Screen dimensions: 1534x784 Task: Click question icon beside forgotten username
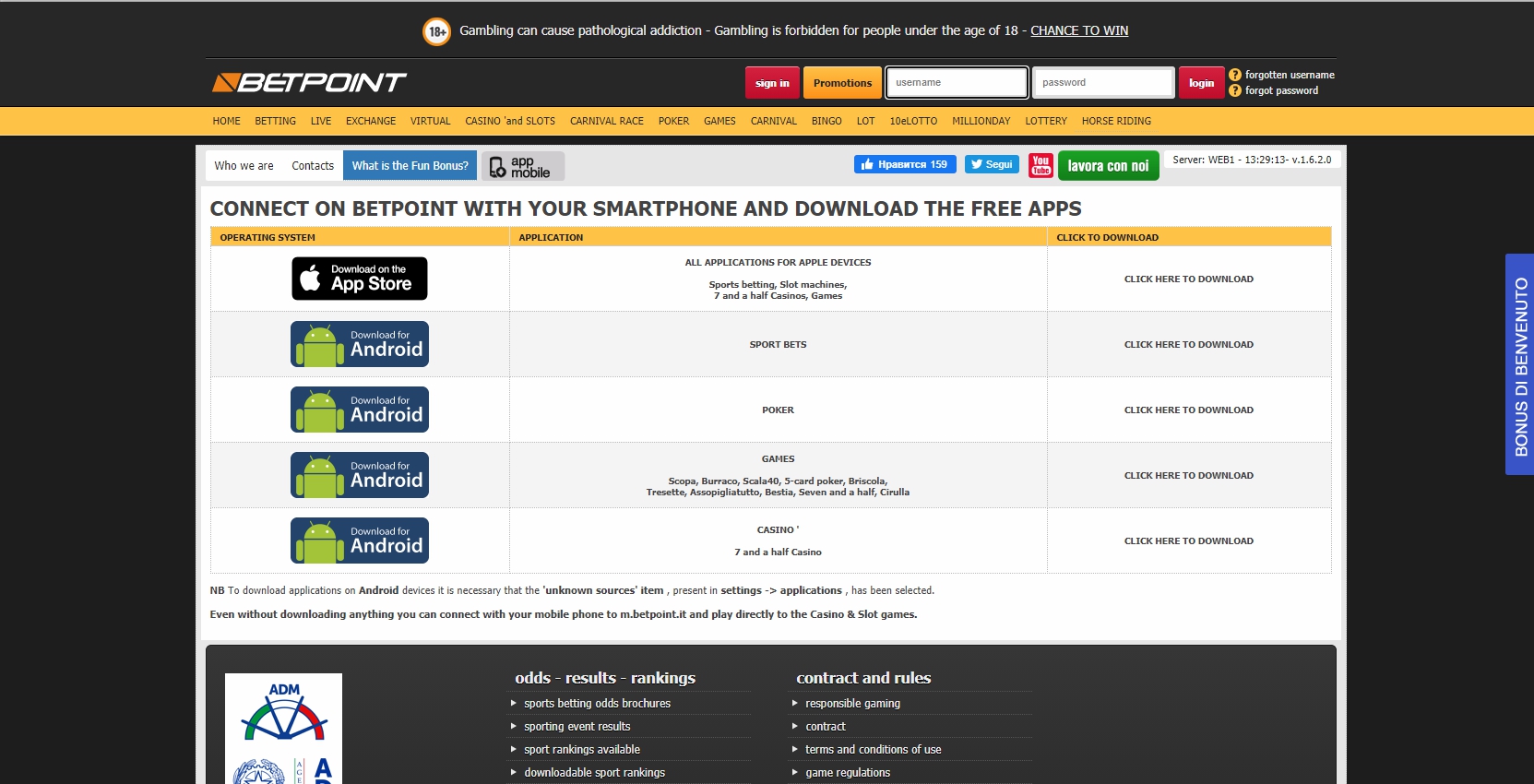(x=1235, y=75)
